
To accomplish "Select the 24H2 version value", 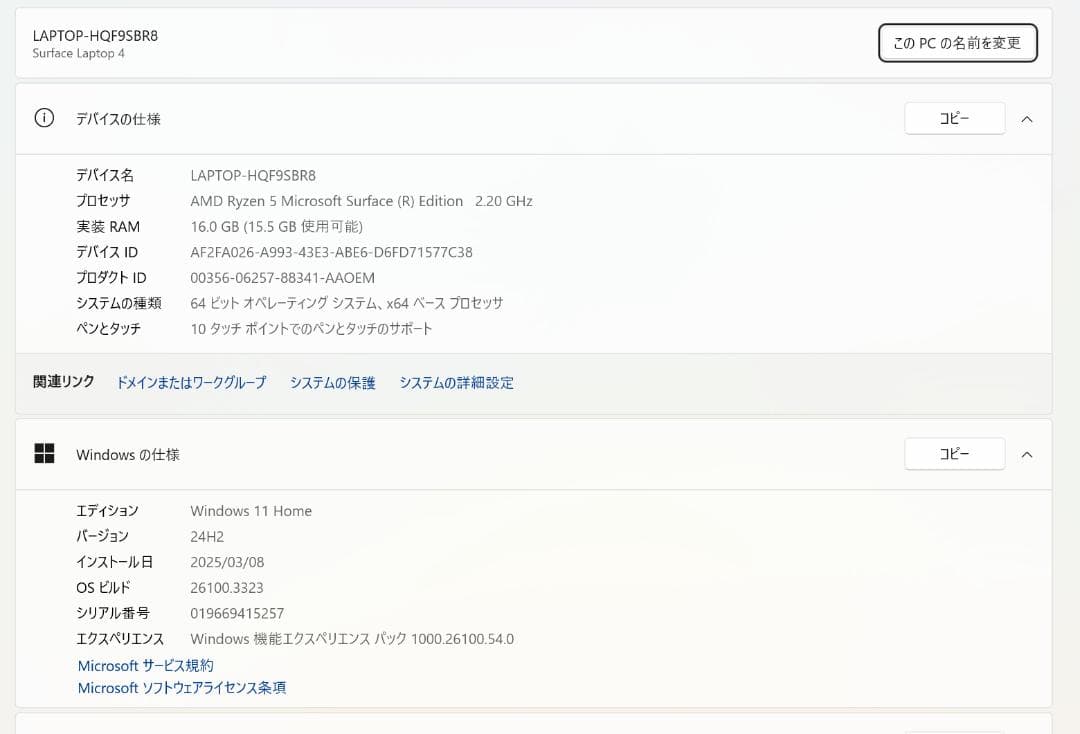I will (x=207, y=536).
